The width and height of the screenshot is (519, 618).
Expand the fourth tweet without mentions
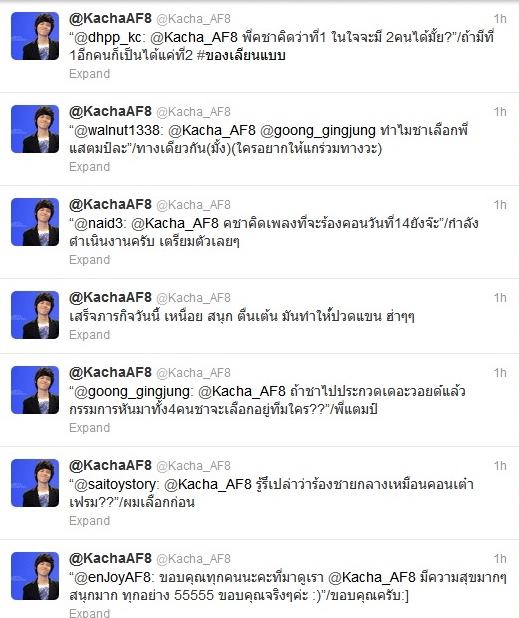coord(89,335)
